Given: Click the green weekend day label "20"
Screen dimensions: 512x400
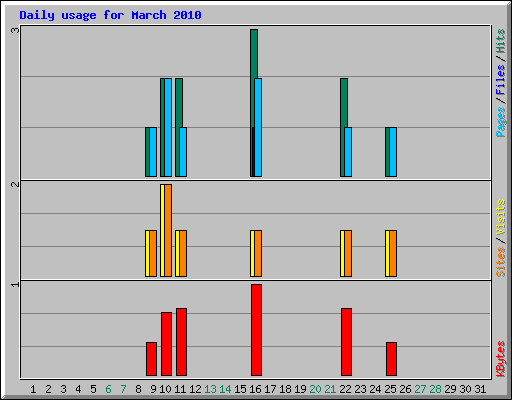Looking at the screenshot, I should 315,389.
